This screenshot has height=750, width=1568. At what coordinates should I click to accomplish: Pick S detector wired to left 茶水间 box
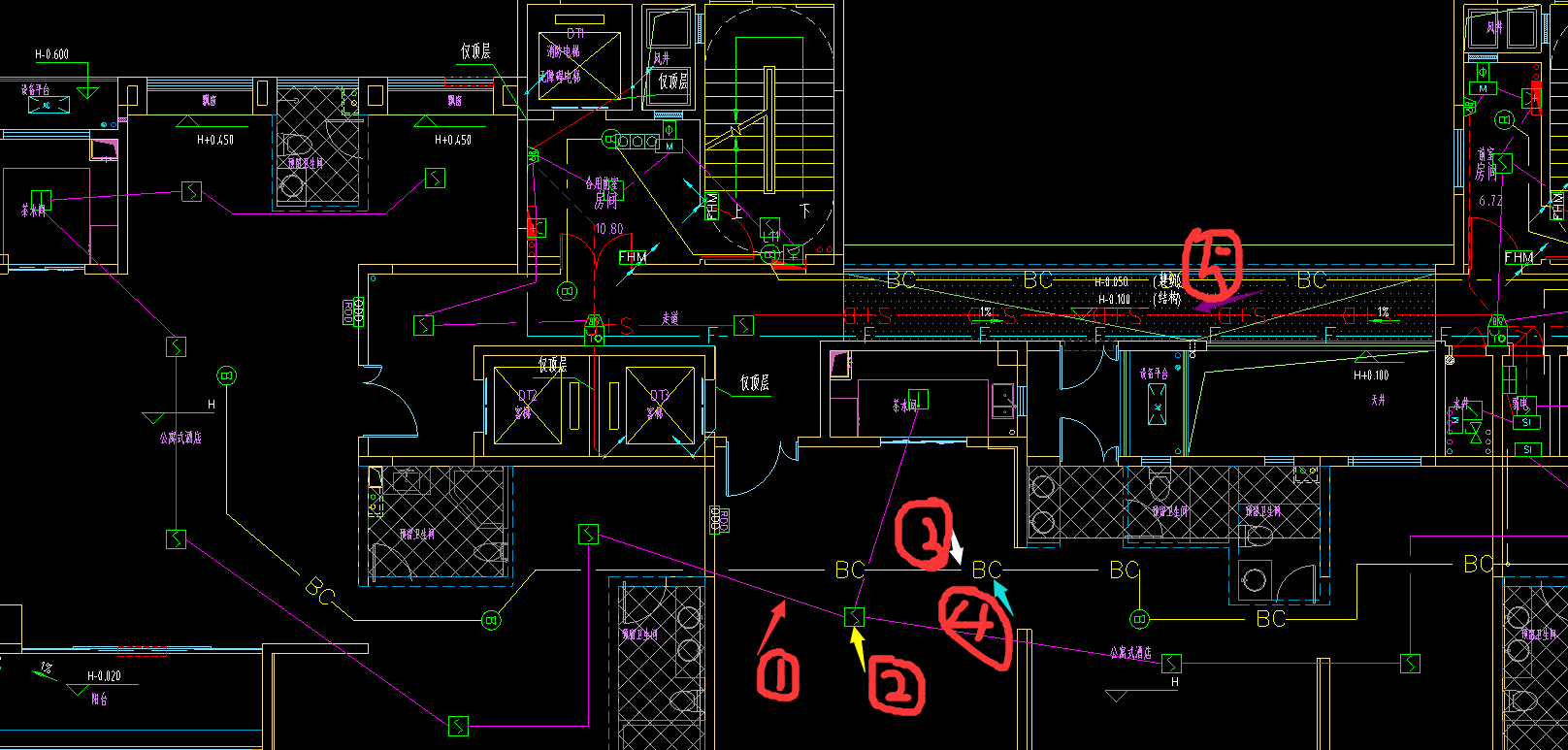[192, 191]
